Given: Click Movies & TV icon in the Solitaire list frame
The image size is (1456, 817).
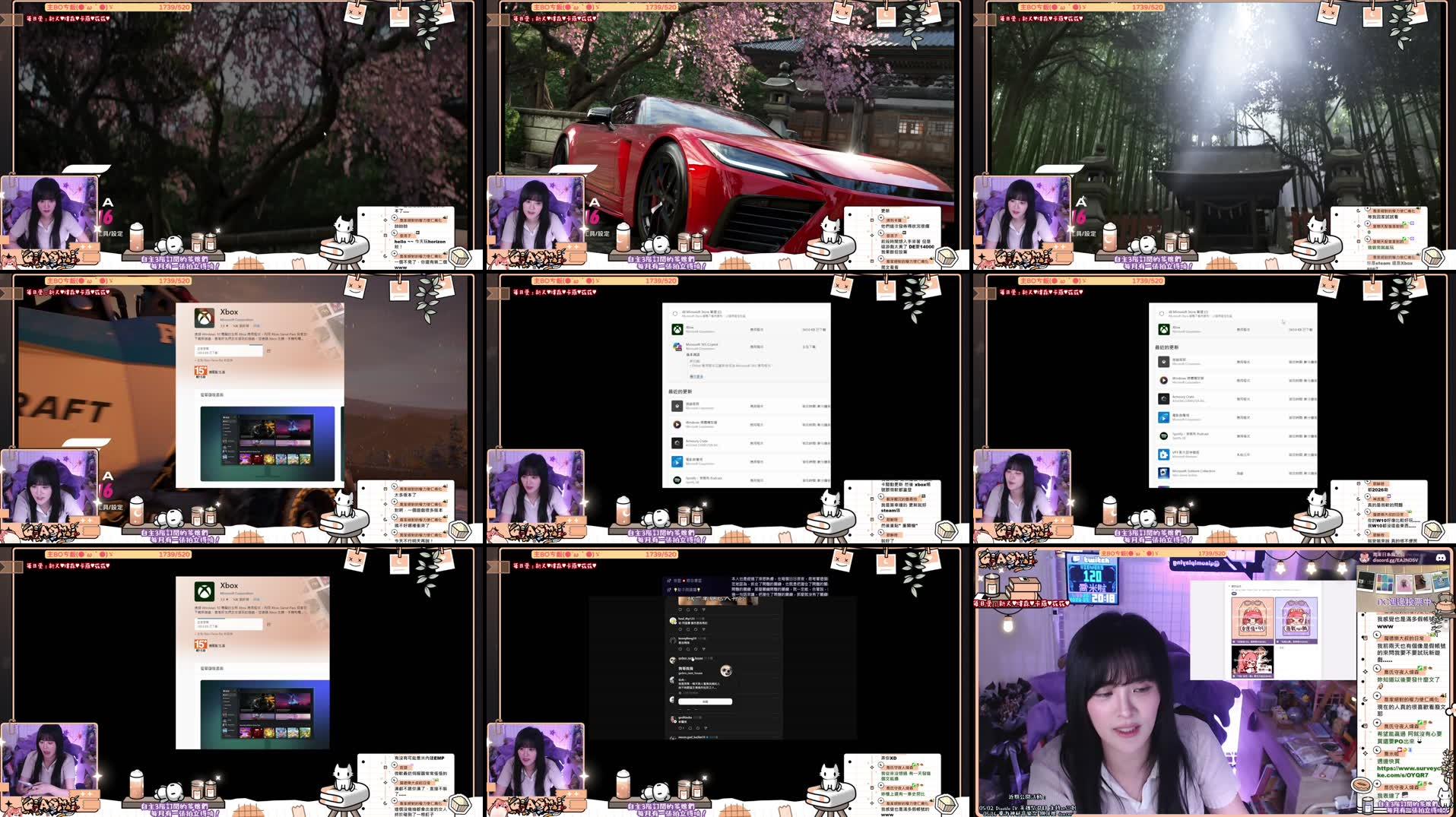Looking at the screenshot, I should point(1163,417).
